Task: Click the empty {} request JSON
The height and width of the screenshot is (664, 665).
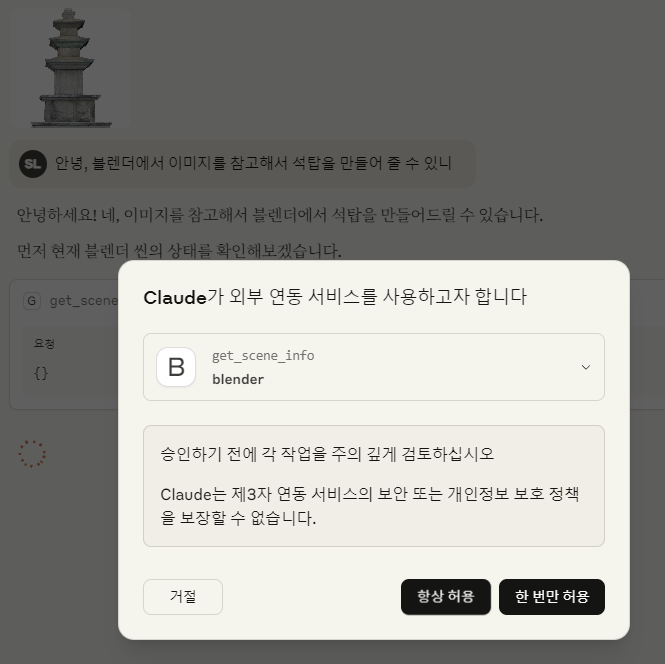Action: 41,374
